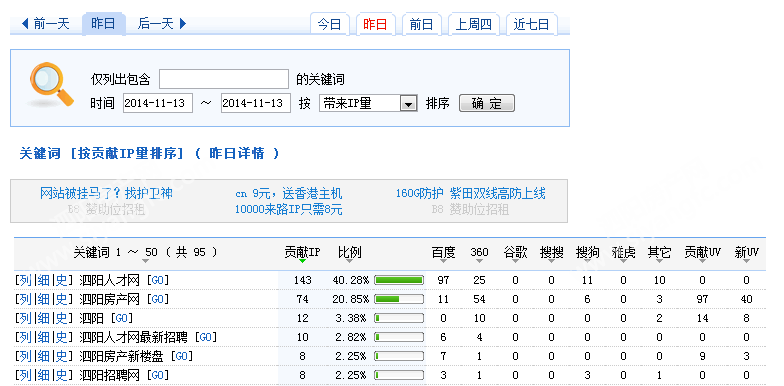Click the 泗阳人才网最新招聘 keyword text
This screenshot has height=386, width=784.
tap(134, 338)
